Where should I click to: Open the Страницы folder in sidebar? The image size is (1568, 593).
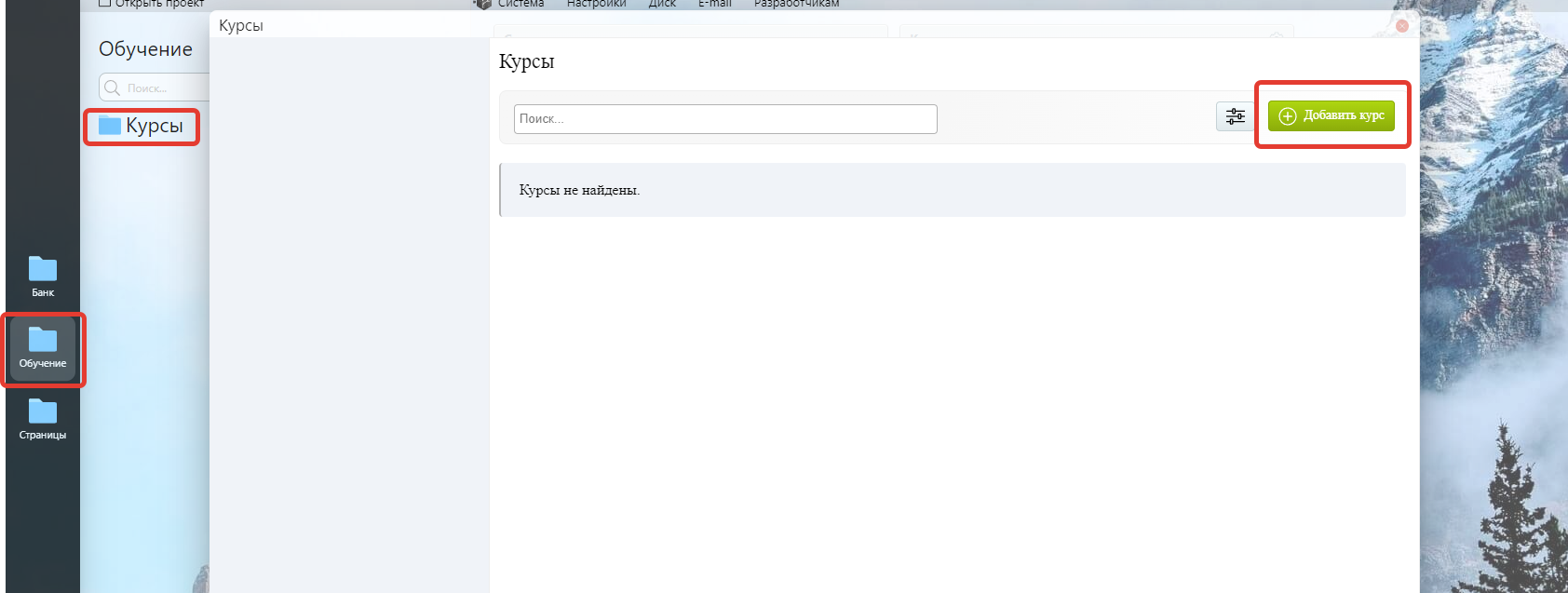point(43,419)
